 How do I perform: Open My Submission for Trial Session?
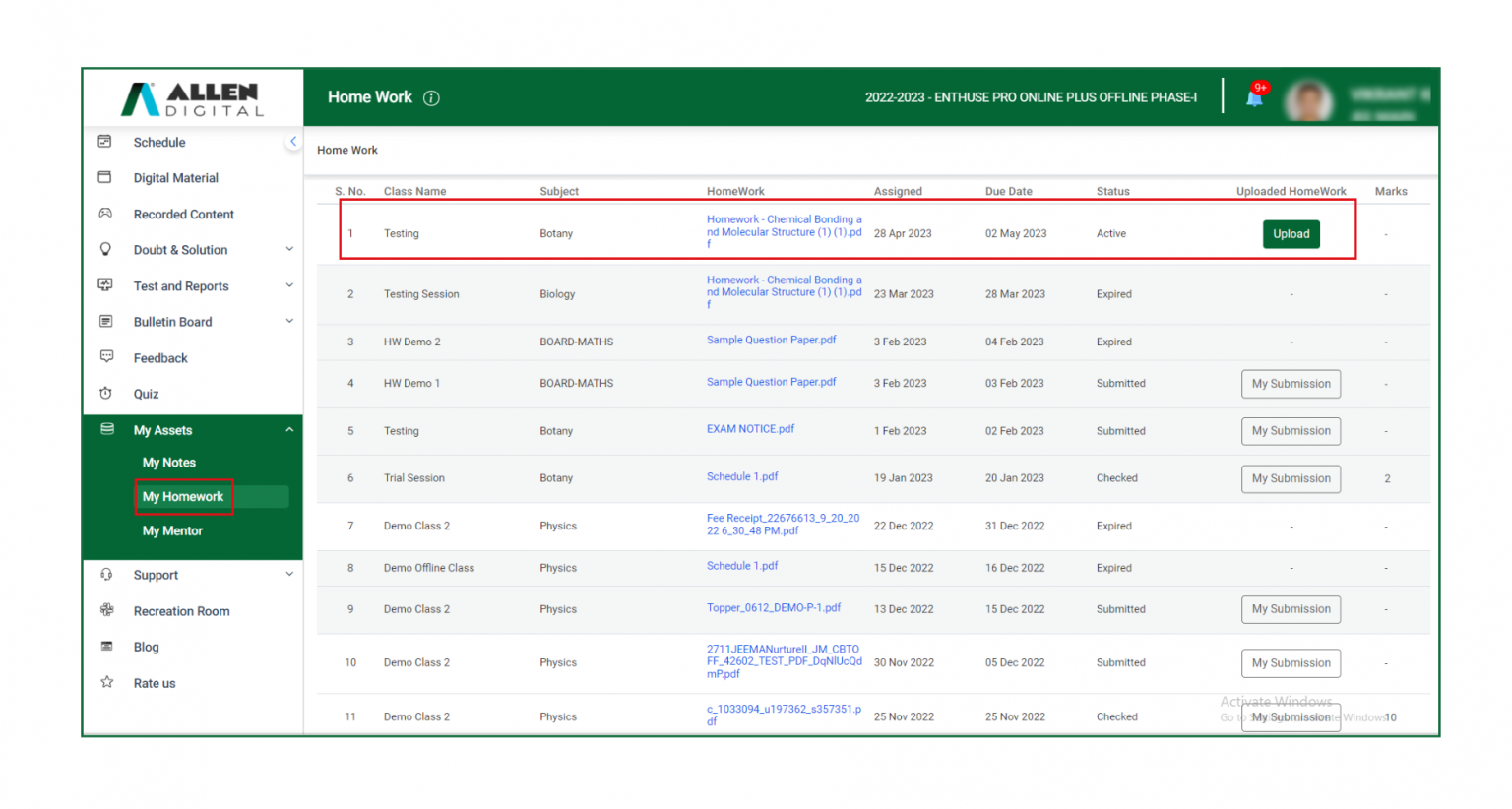click(x=1291, y=478)
